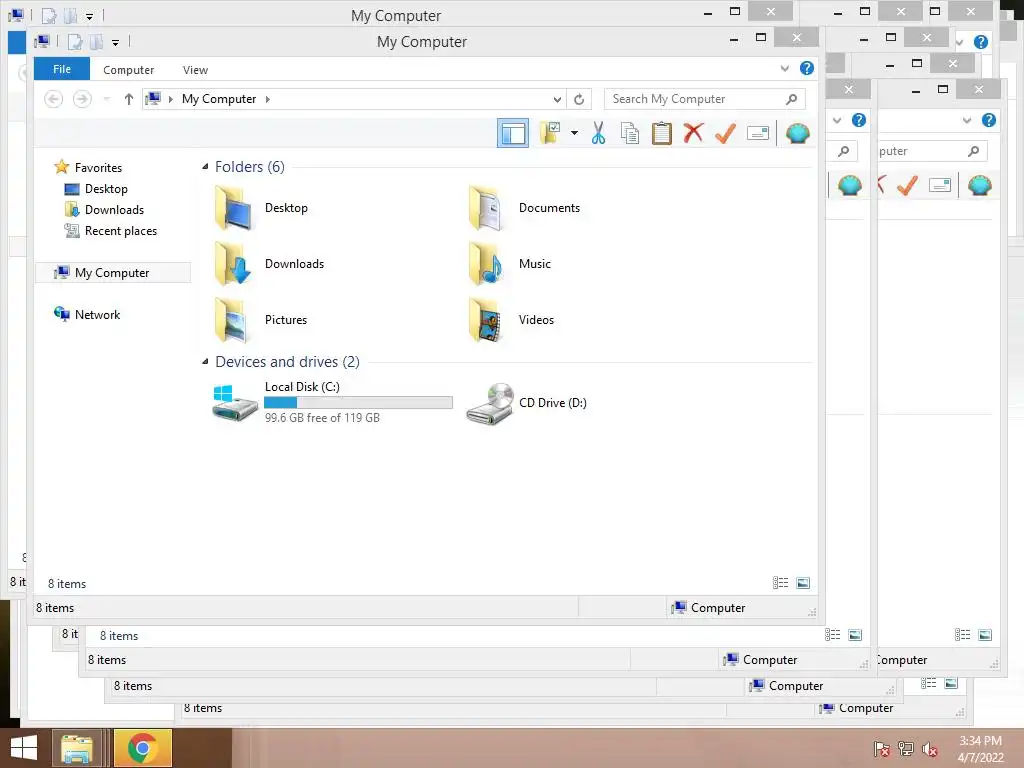Open the Start menu
This screenshot has height=768, width=1024.
tap(24, 748)
